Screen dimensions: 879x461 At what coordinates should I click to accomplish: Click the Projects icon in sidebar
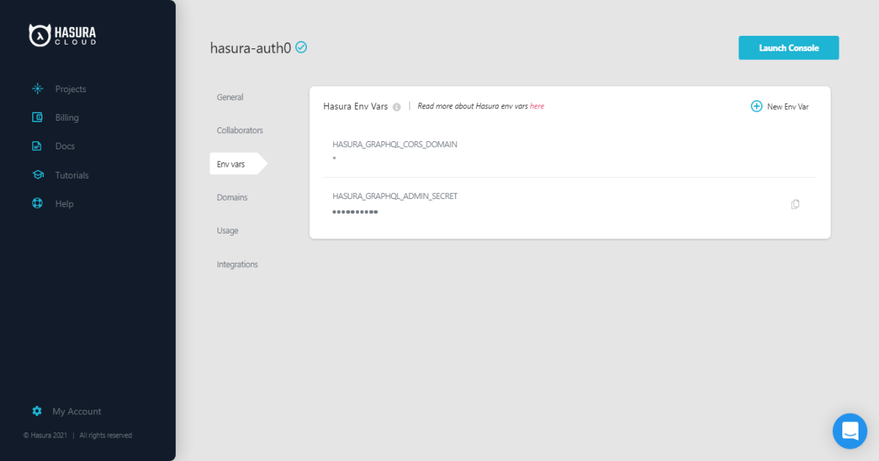(38, 89)
